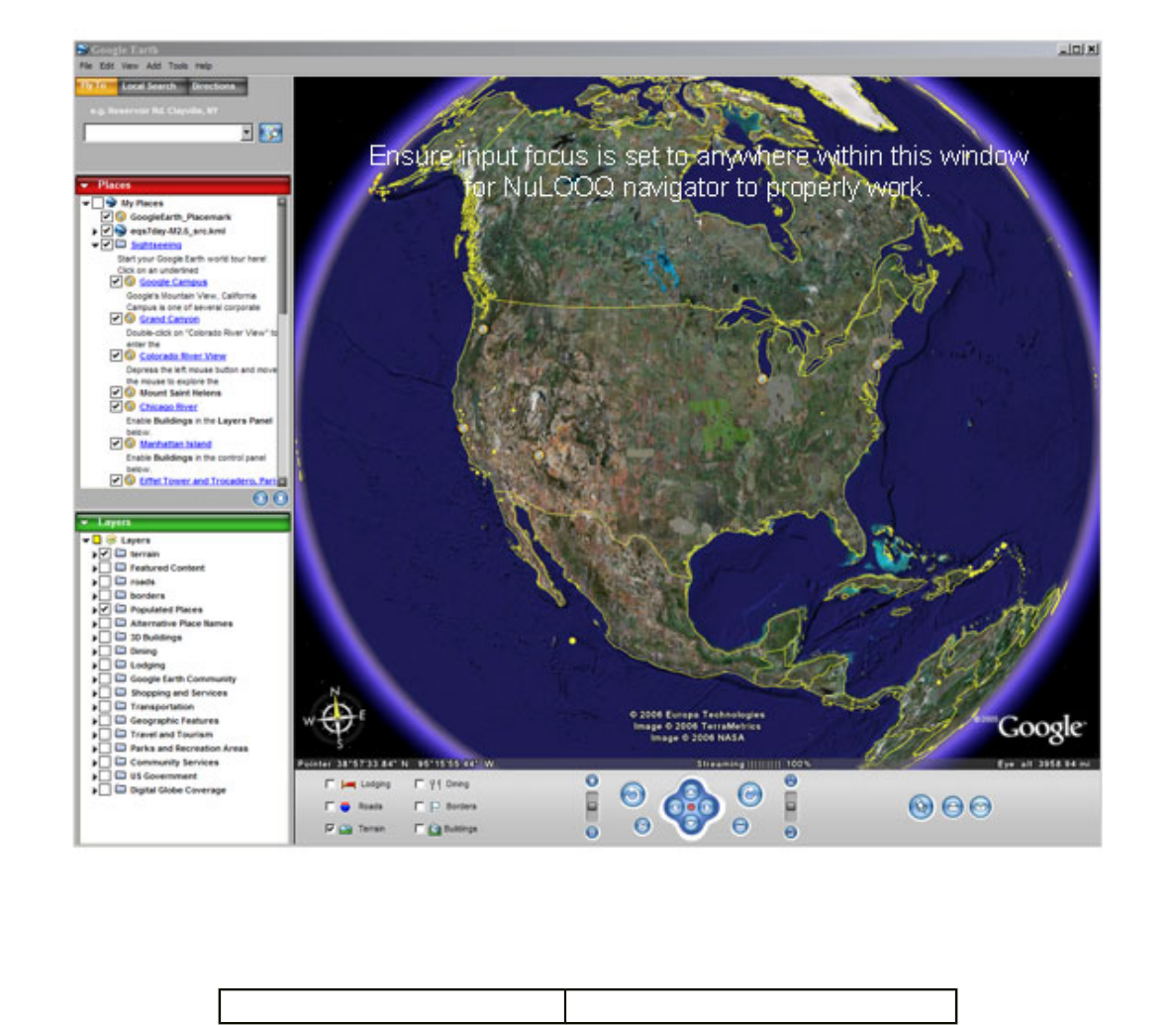1176x1025 pixels.
Task: Uncheck Populated Places layer checkbox
Action: (x=105, y=609)
